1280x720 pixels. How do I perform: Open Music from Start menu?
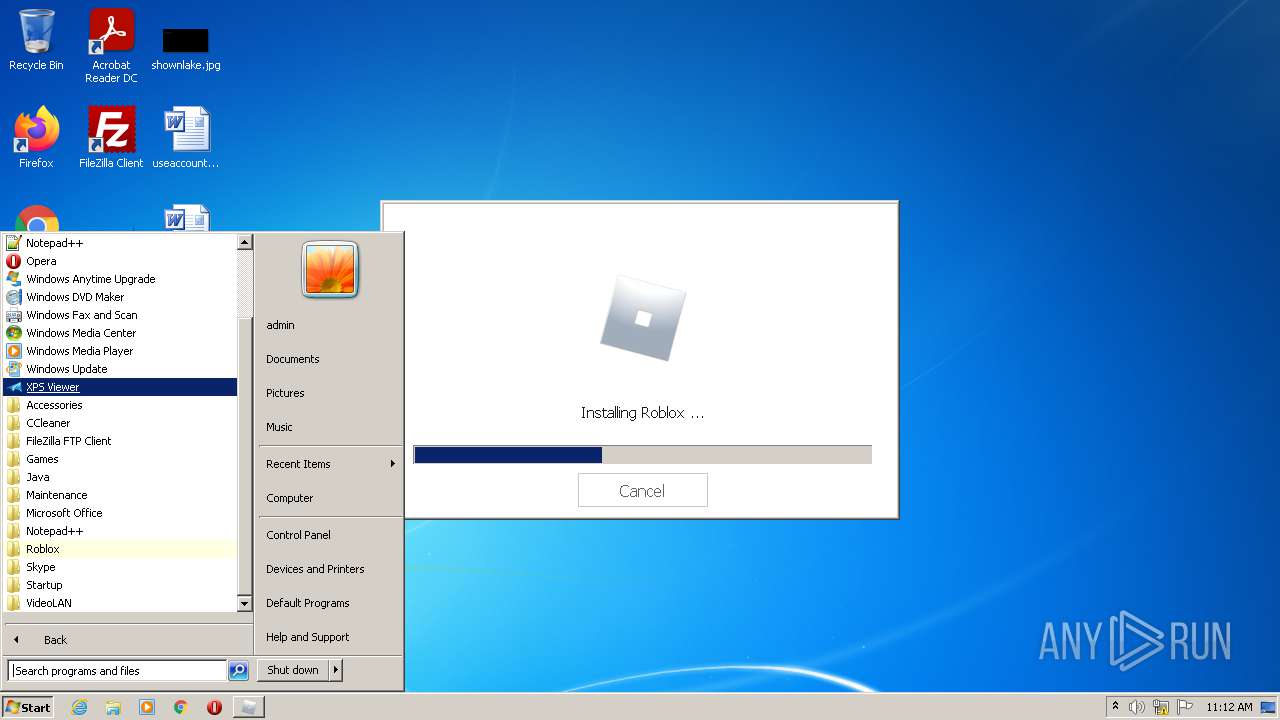click(330, 427)
